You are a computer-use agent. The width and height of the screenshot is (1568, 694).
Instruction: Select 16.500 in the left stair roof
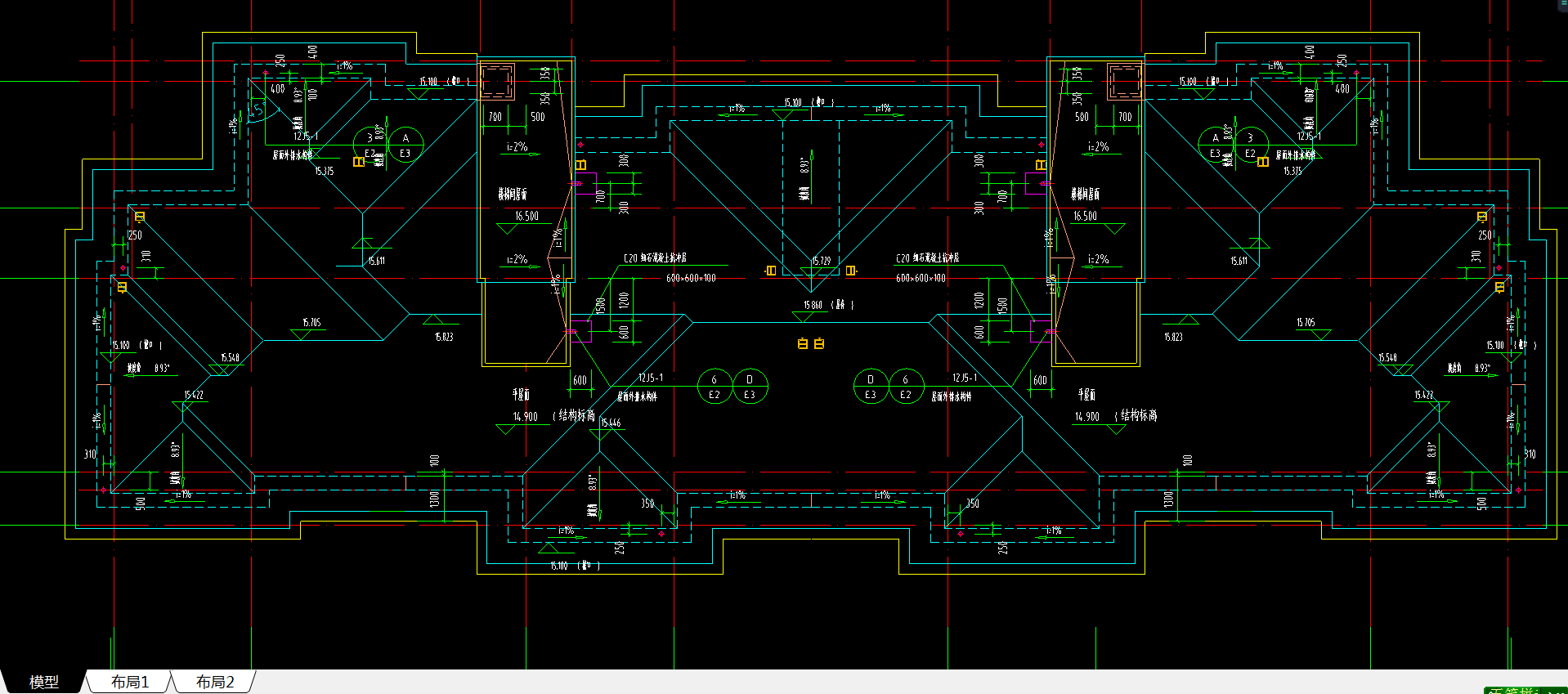click(526, 217)
